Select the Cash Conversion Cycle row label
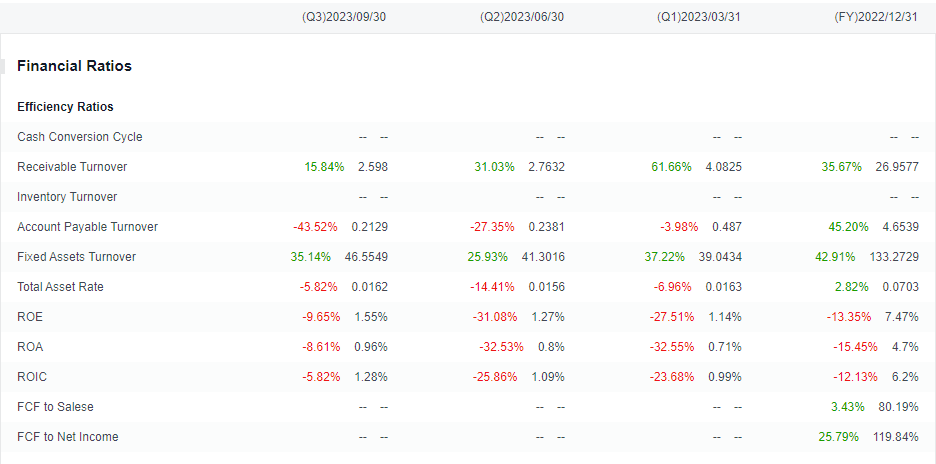 pos(80,137)
